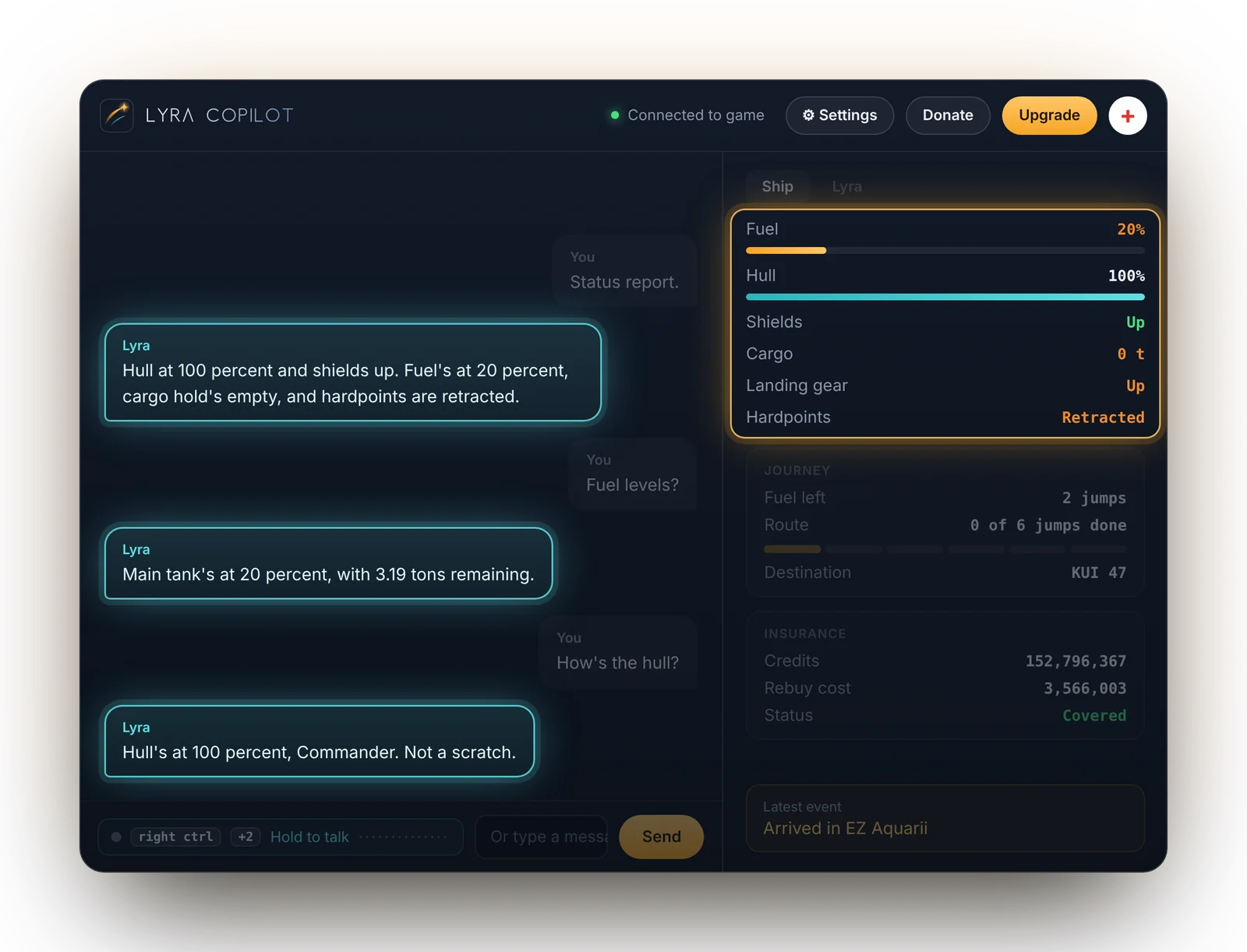Click the JOURNEY section heading

pyautogui.click(x=797, y=471)
